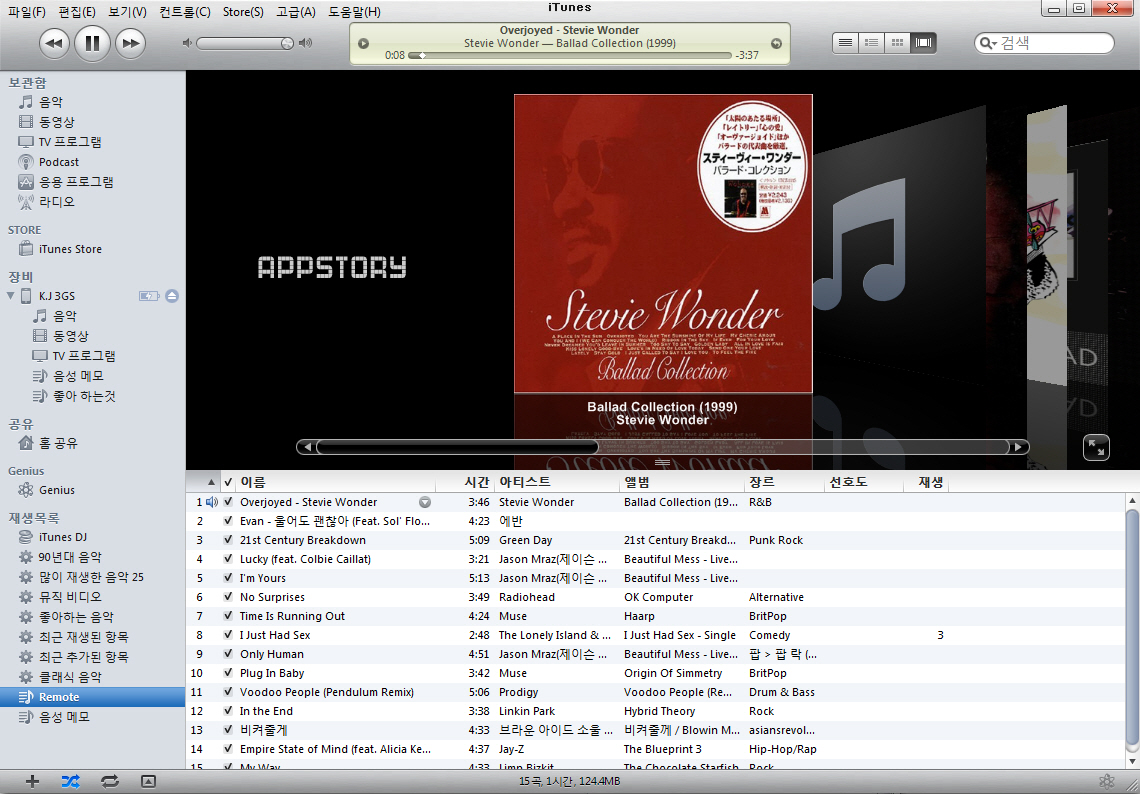Open 응용 프로그램 library
The height and width of the screenshot is (794, 1140).
click(76, 182)
